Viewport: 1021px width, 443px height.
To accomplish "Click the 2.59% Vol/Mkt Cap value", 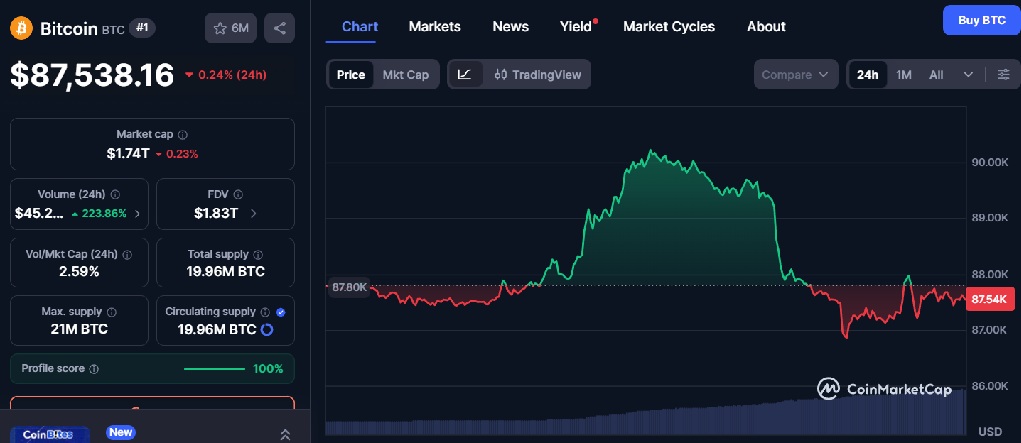I will coord(79,272).
